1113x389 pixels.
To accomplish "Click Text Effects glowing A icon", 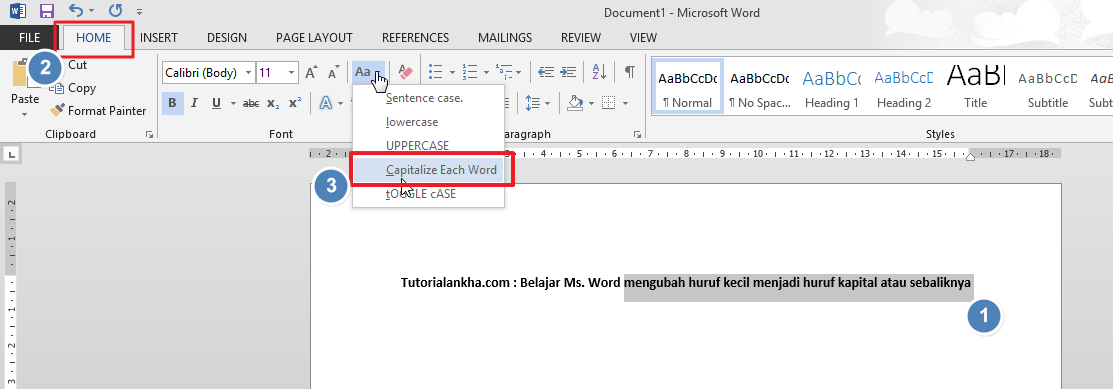I will coord(326,103).
